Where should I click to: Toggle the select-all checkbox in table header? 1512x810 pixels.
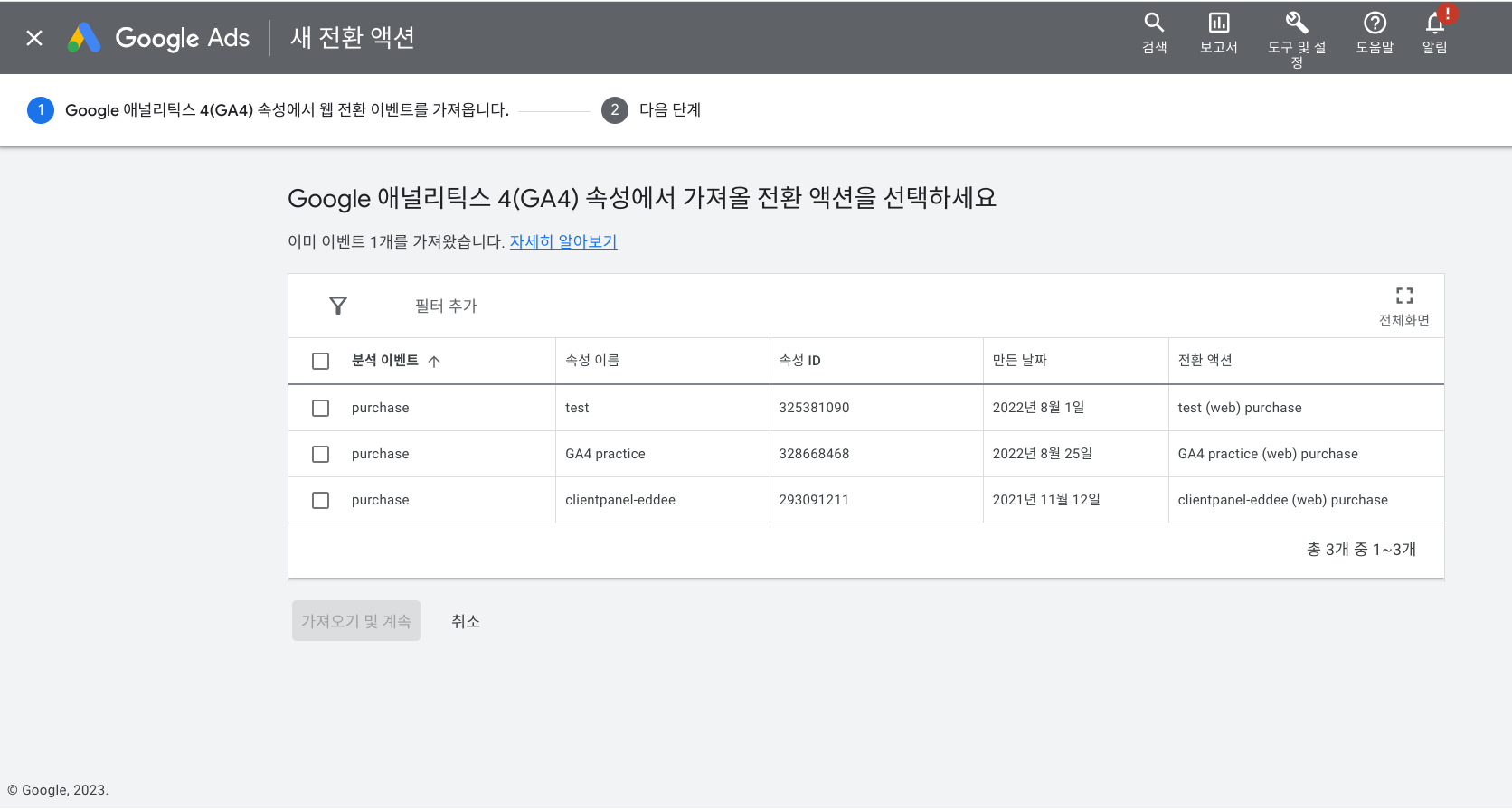coord(320,361)
